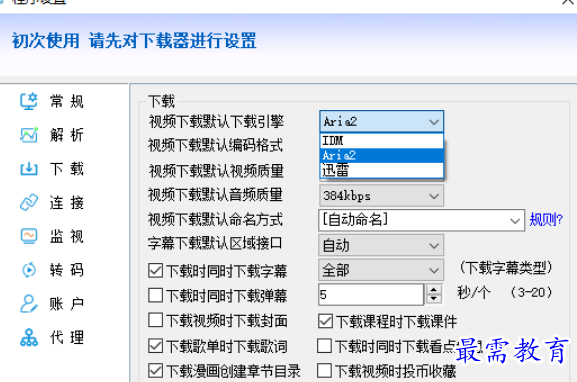The width and height of the screenshot is (577, 382).
Task: Click the 转码 (Transcode) circular-arrow icon
Action: 29,270
